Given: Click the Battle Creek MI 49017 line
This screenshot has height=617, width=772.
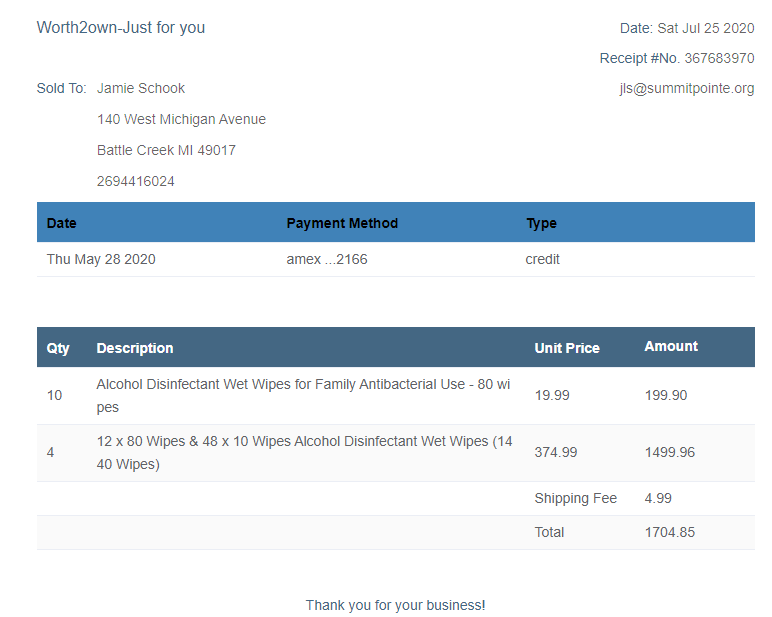Looking at the screenshot, I should point(166,150).
